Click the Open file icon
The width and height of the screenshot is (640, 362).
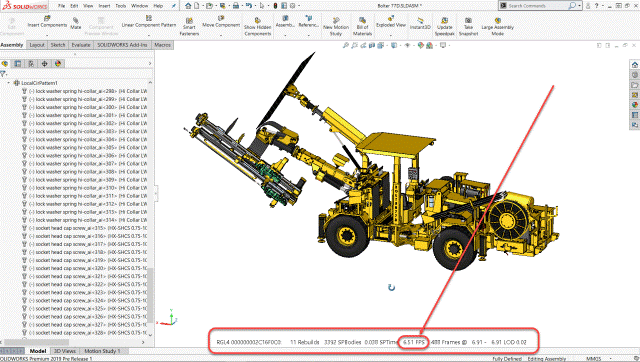[x=209, y=6]
